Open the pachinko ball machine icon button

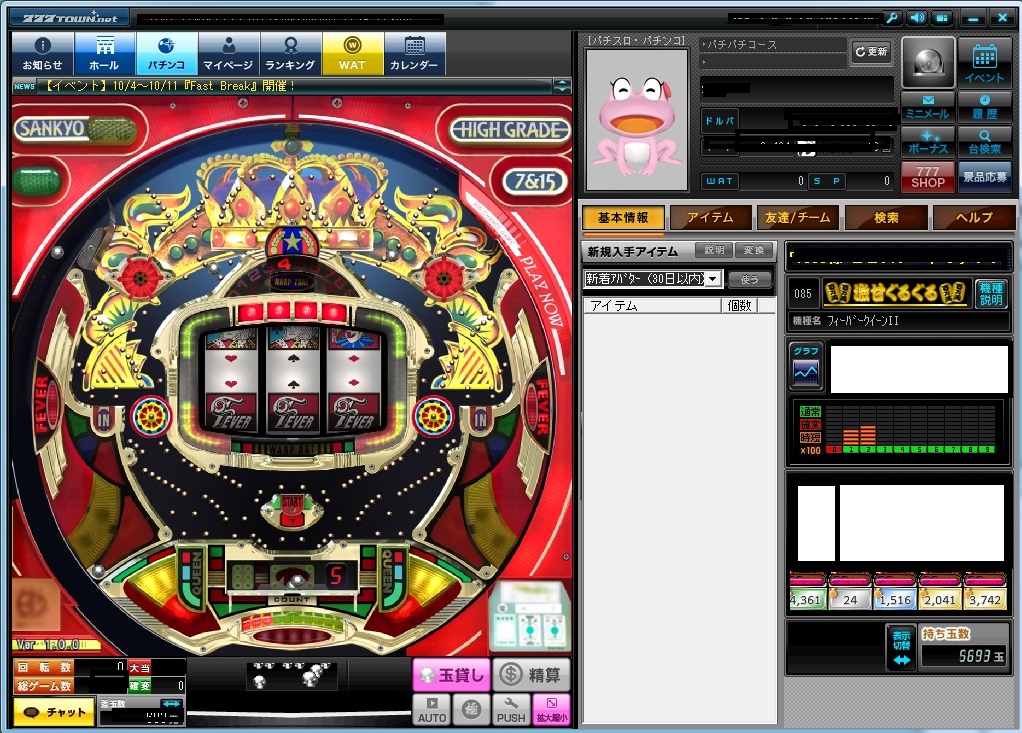[928, 62]
